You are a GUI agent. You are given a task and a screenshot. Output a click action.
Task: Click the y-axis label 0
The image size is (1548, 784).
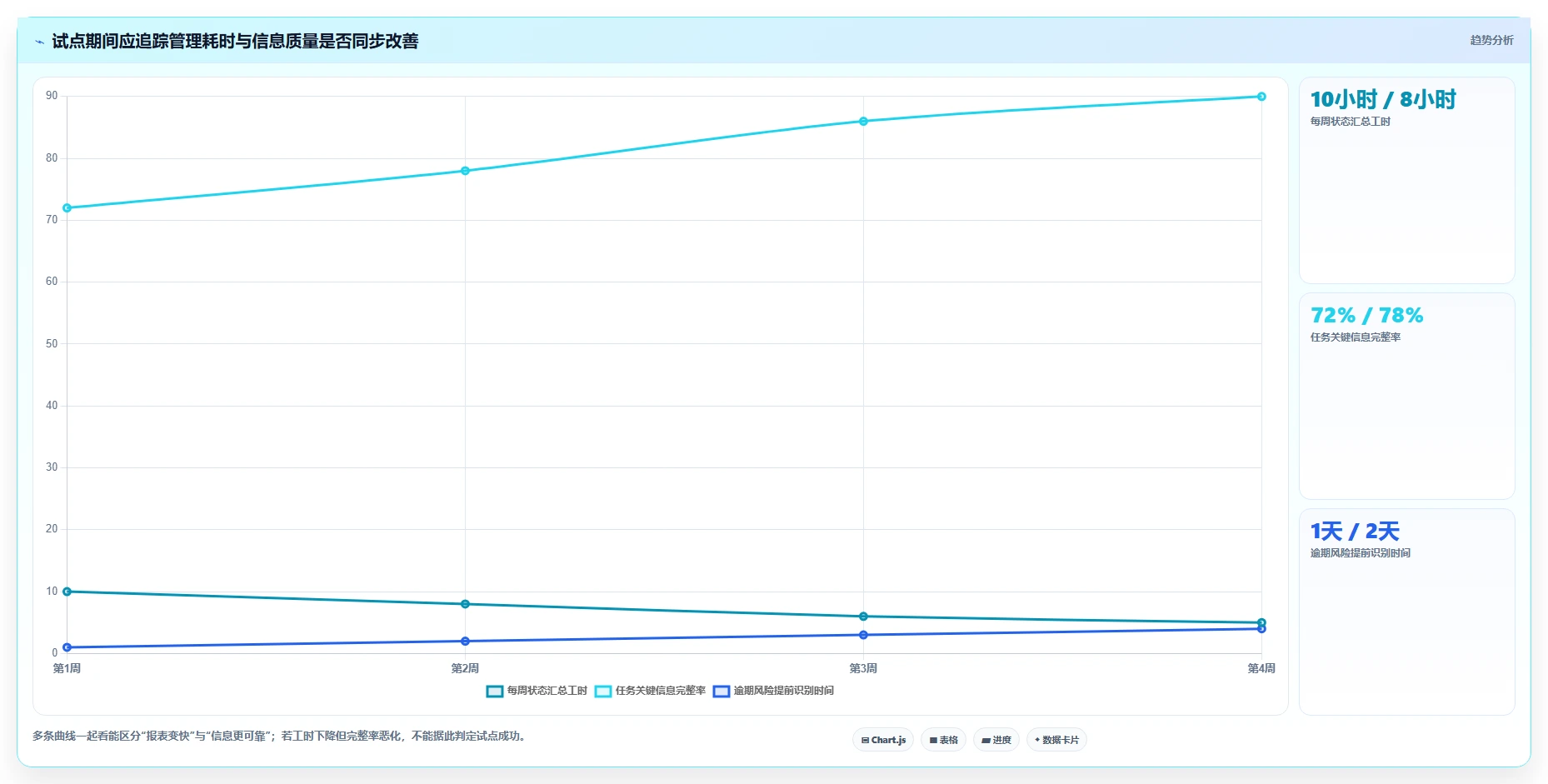(x=55, y=653)
